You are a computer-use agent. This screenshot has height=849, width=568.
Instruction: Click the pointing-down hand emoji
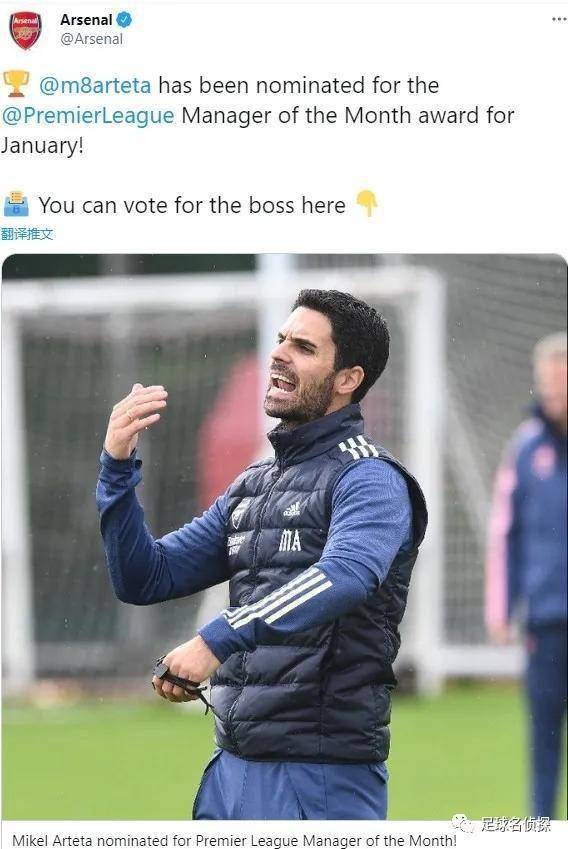tap(367, 203)
